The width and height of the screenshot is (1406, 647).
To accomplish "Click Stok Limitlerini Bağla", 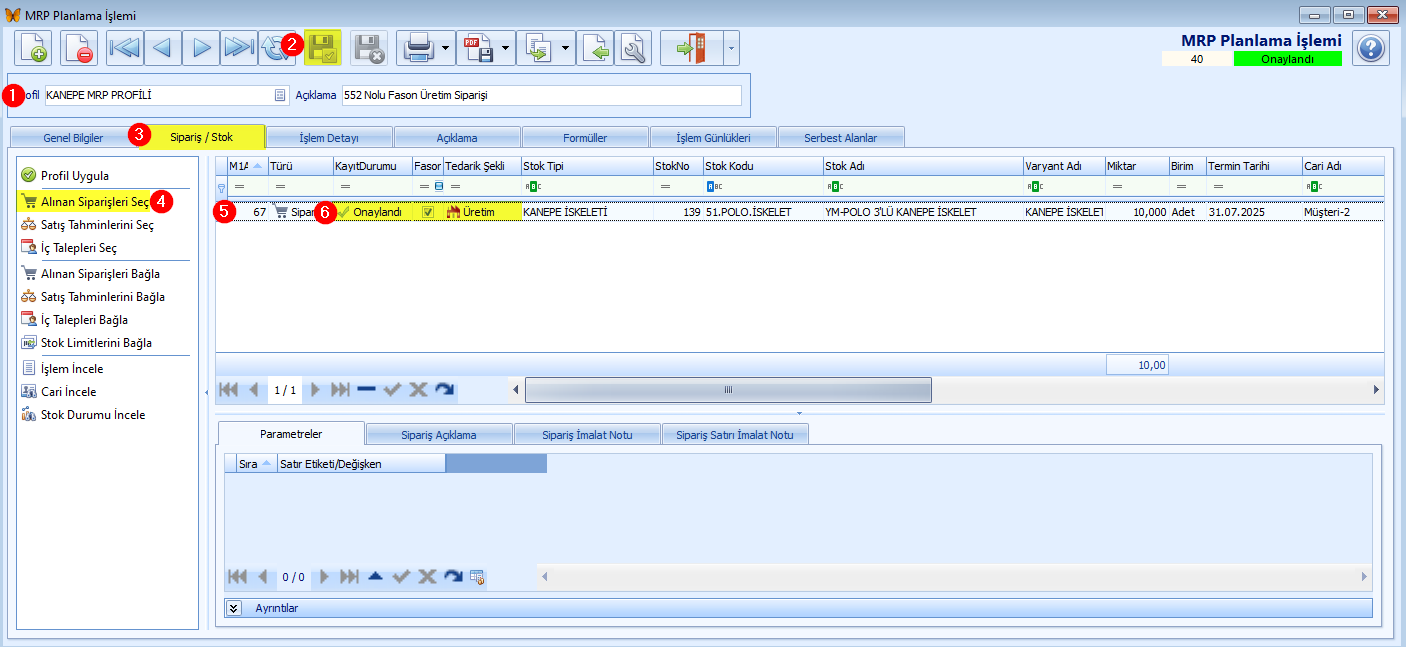I will 96,342.
